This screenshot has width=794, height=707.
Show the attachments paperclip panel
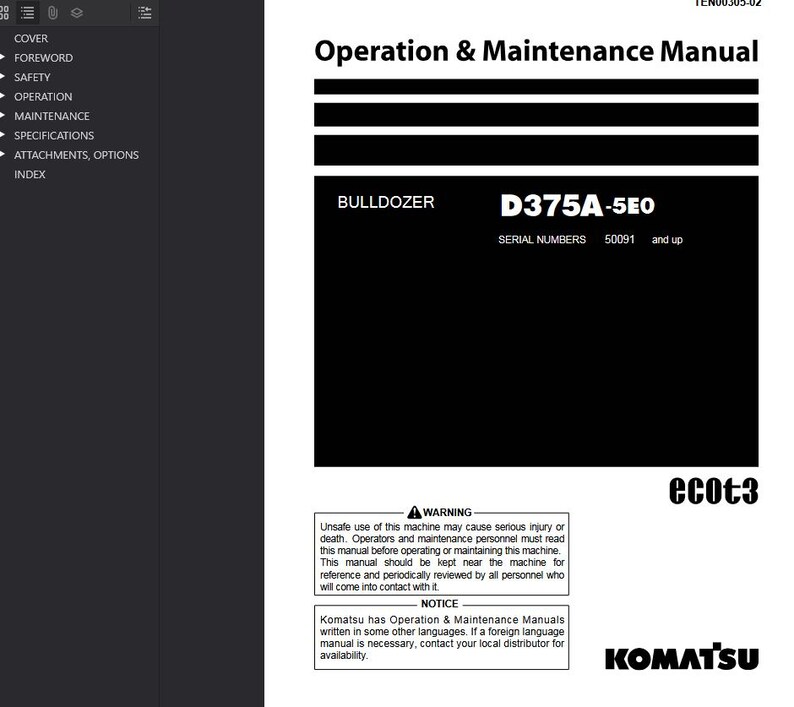click(52, 13)
